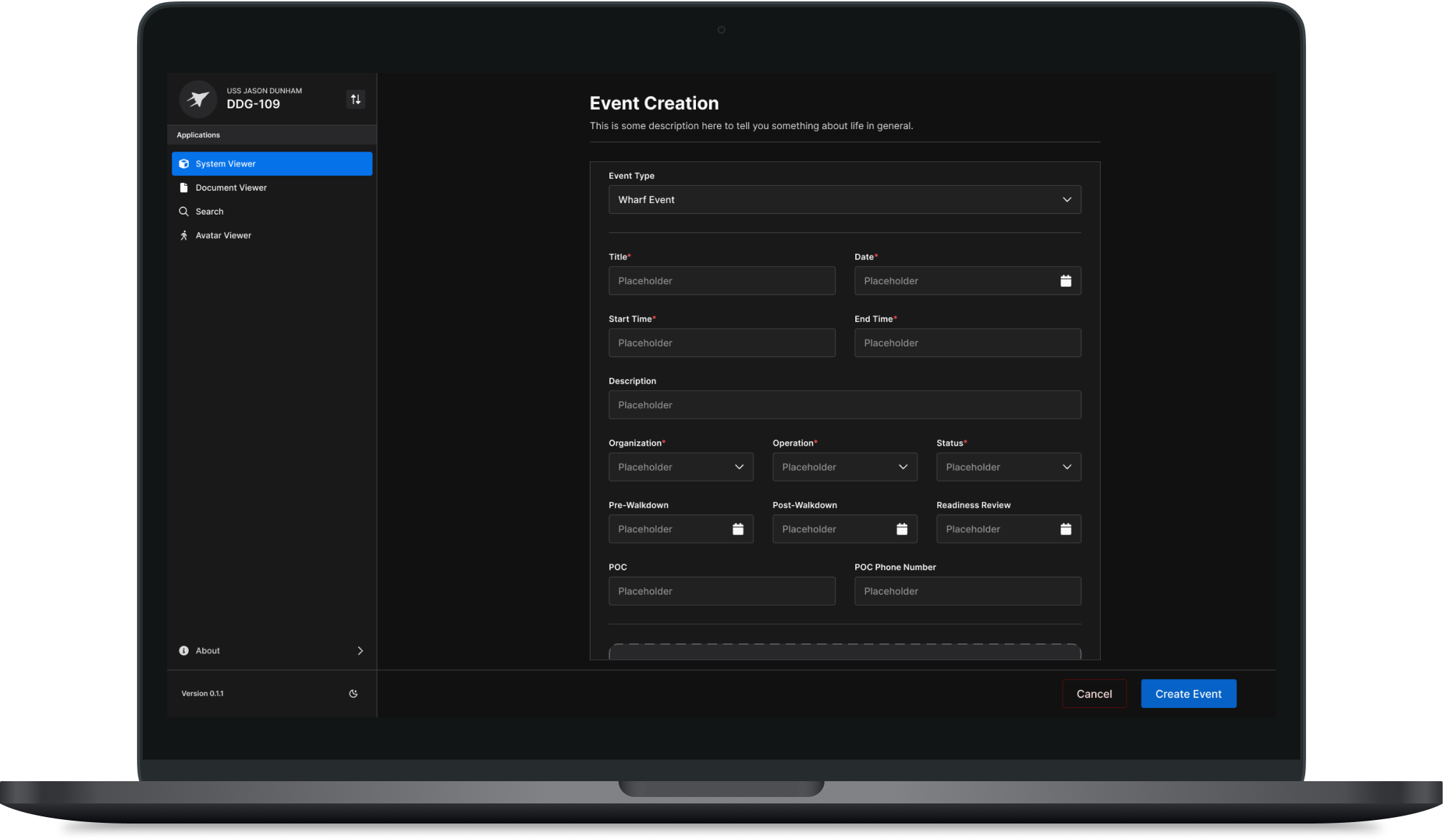The image size is (1443, 840).
Task: Open Readiness Review calendar picker icon
Action: 1066,529
